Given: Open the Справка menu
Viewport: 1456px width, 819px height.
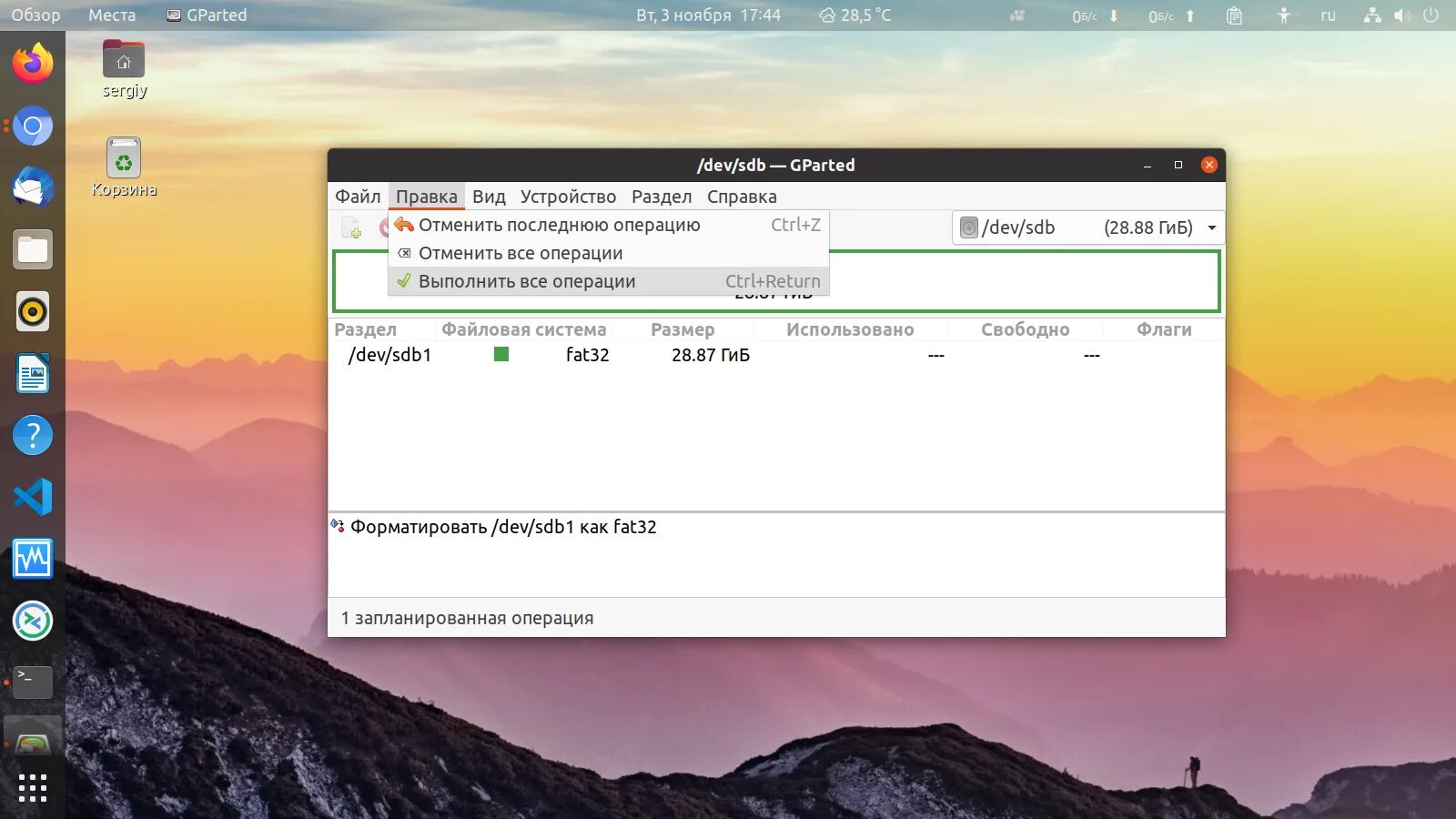Looking at the screenshot, I should [742, 197].
